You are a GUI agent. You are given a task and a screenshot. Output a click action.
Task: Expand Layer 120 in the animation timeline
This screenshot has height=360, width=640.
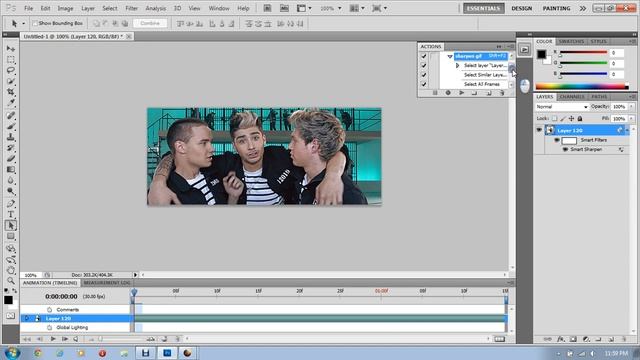(x=27, y=318)
